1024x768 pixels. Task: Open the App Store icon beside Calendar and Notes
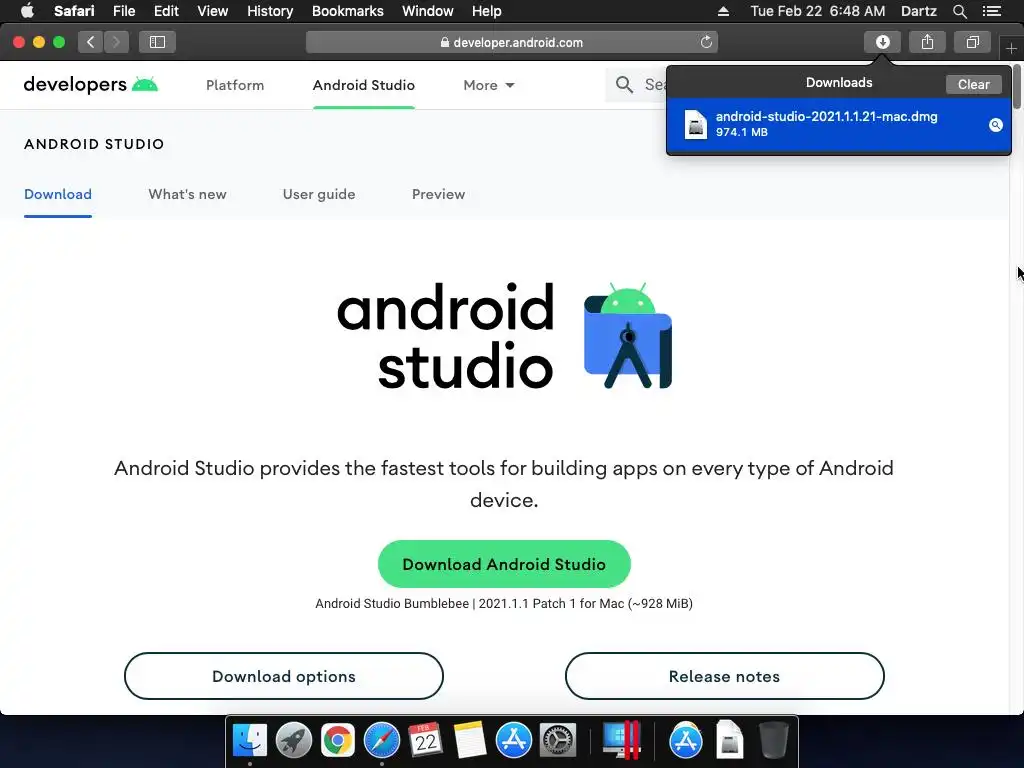[x=513, y=740]
